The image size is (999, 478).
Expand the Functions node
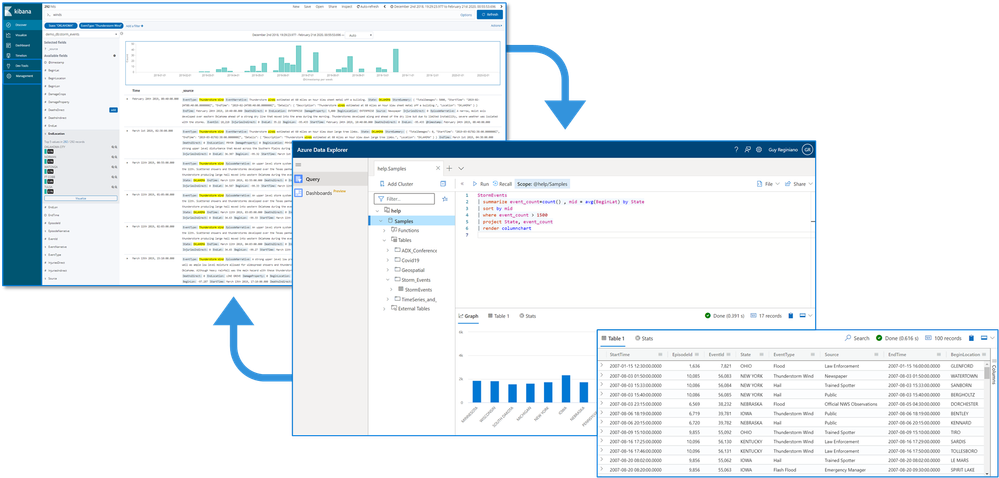(384, 230)
